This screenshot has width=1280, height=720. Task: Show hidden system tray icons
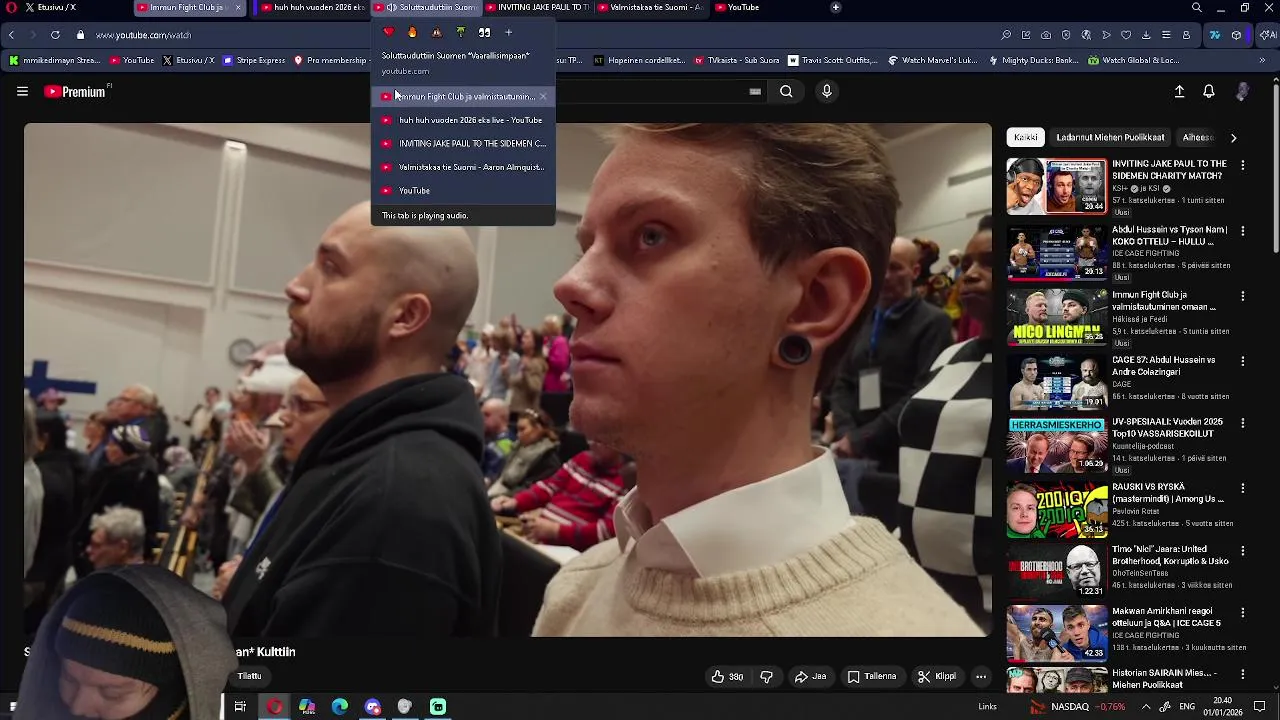pos(1146,707)
